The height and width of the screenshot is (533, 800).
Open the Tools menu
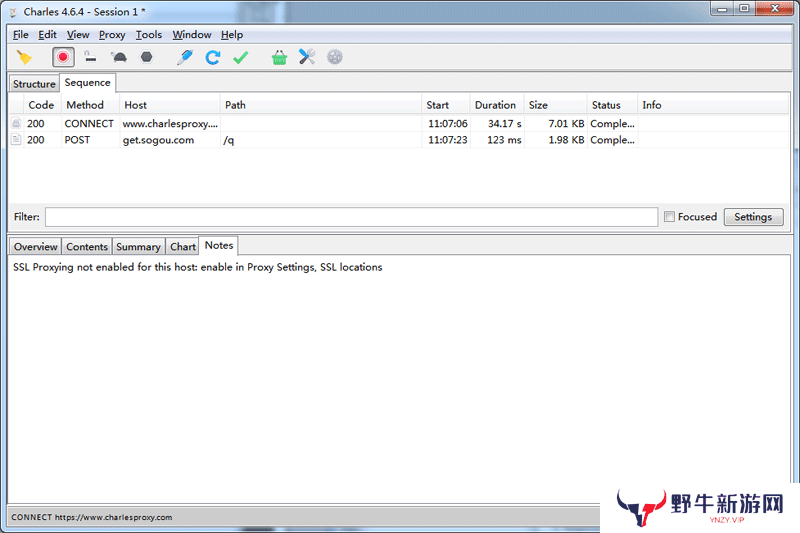[148, 35]
